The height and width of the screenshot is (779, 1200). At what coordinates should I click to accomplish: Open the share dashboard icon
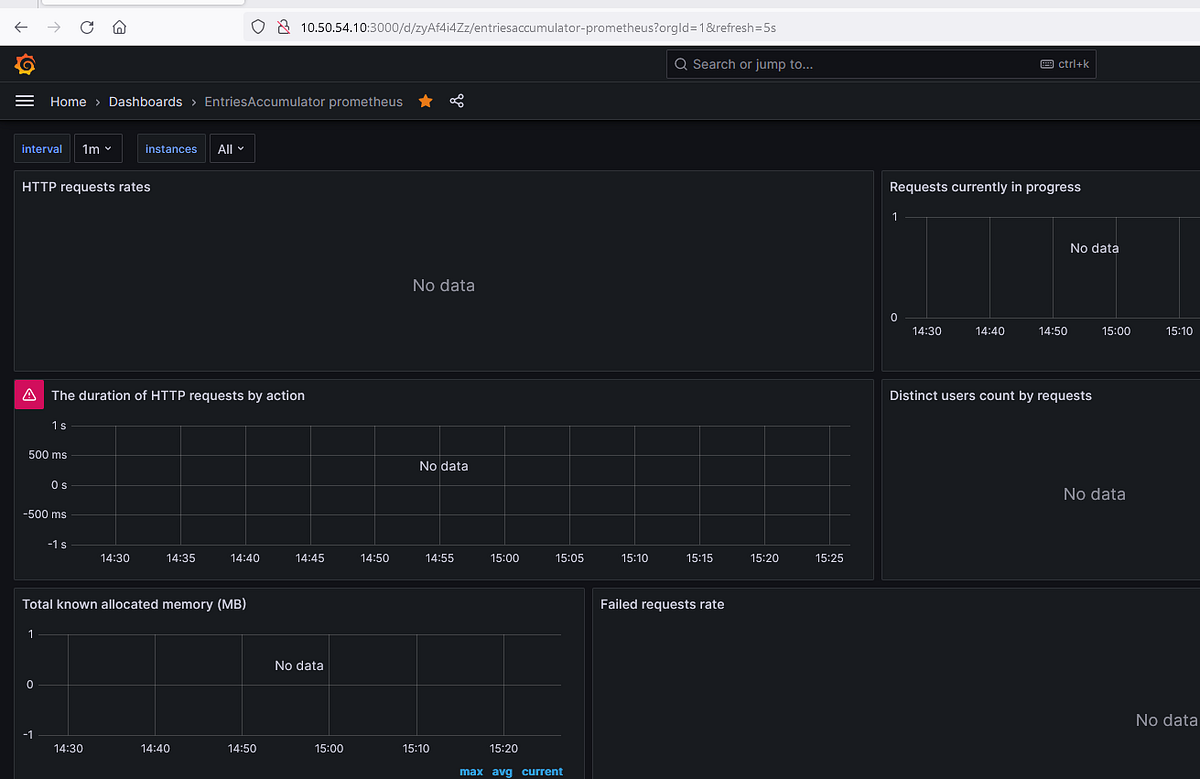(x=457, y=101)
